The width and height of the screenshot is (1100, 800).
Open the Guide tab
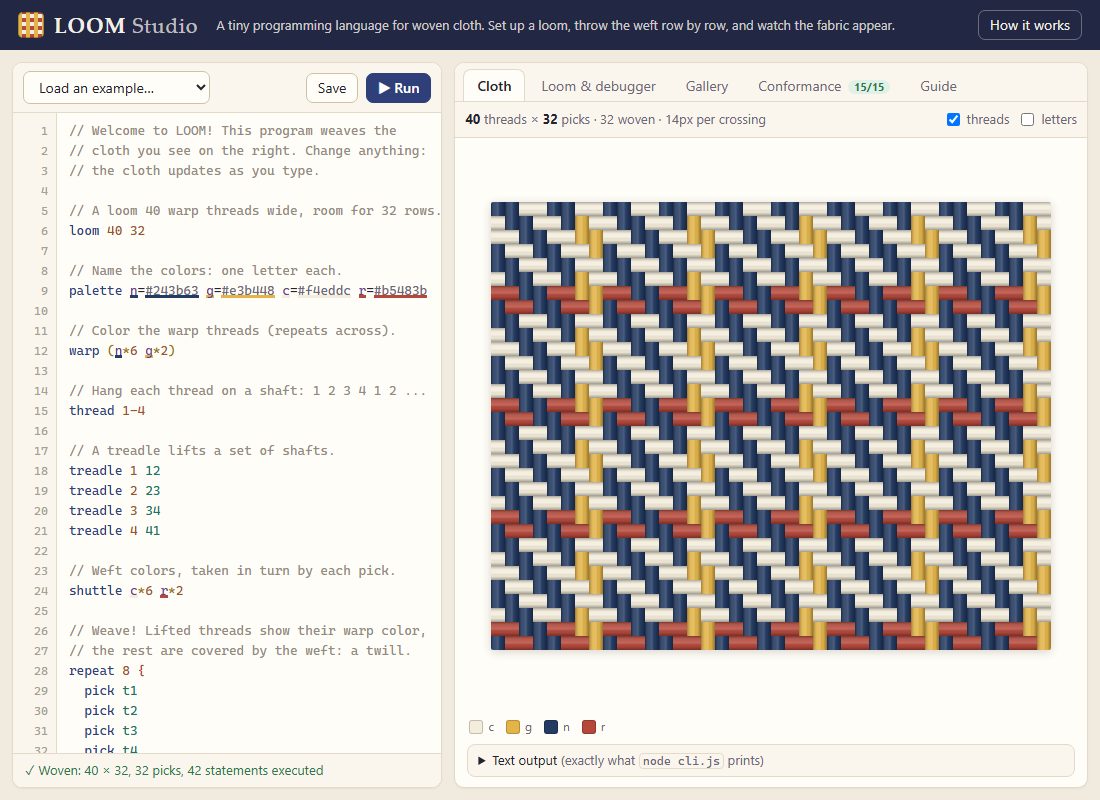point(938,86)
